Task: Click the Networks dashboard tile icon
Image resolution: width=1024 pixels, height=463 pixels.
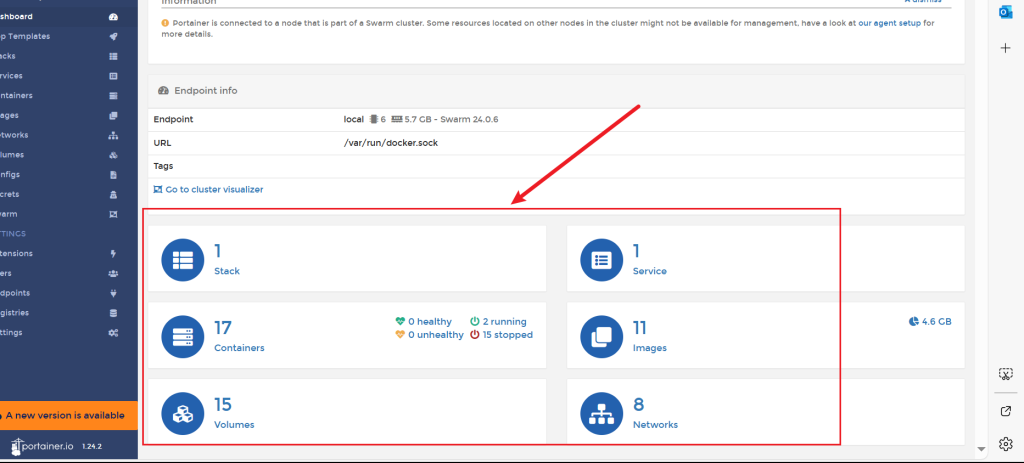Action: (x=601, y=413)
